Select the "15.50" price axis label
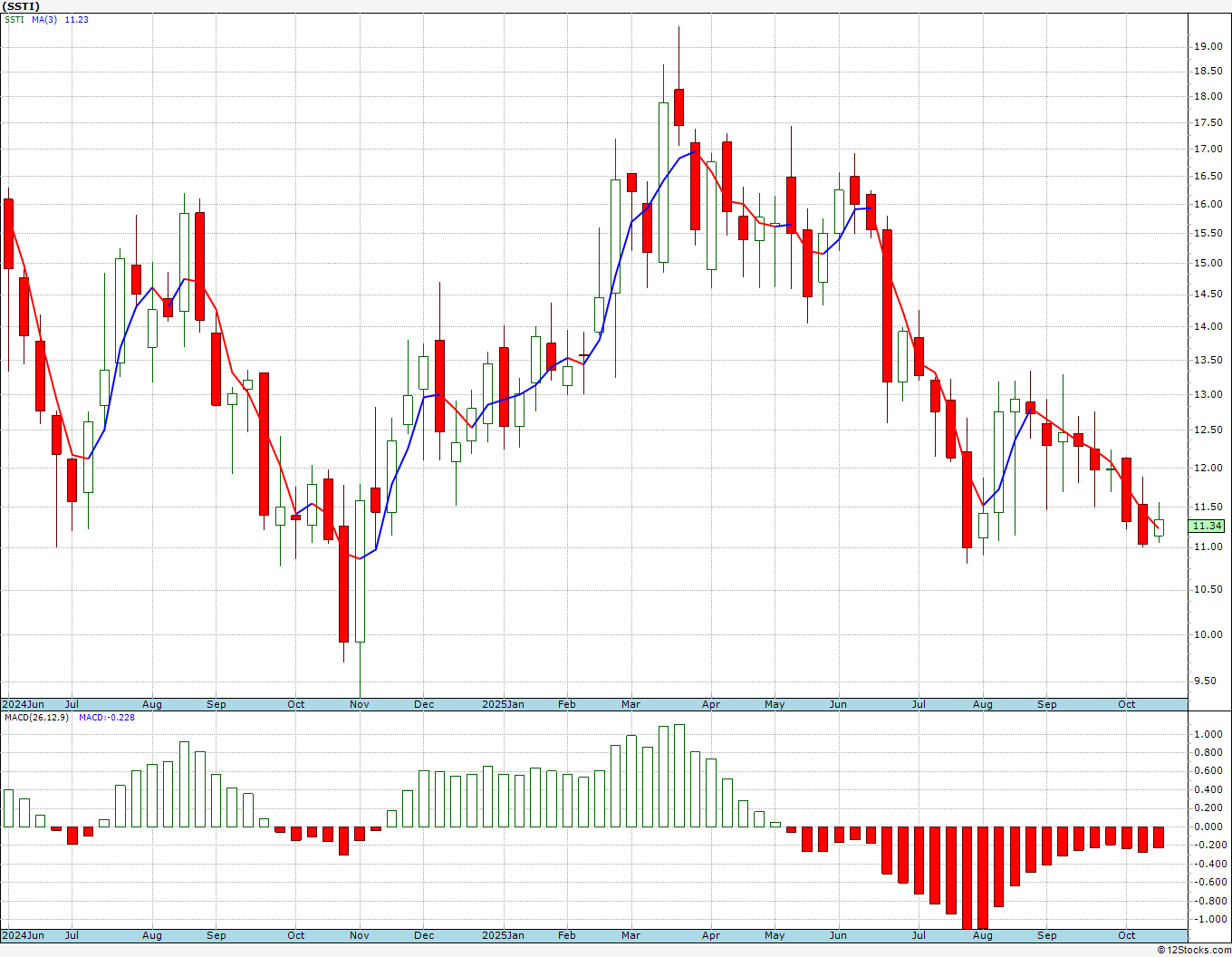Screen dimensions: 1232x957 1208,234
